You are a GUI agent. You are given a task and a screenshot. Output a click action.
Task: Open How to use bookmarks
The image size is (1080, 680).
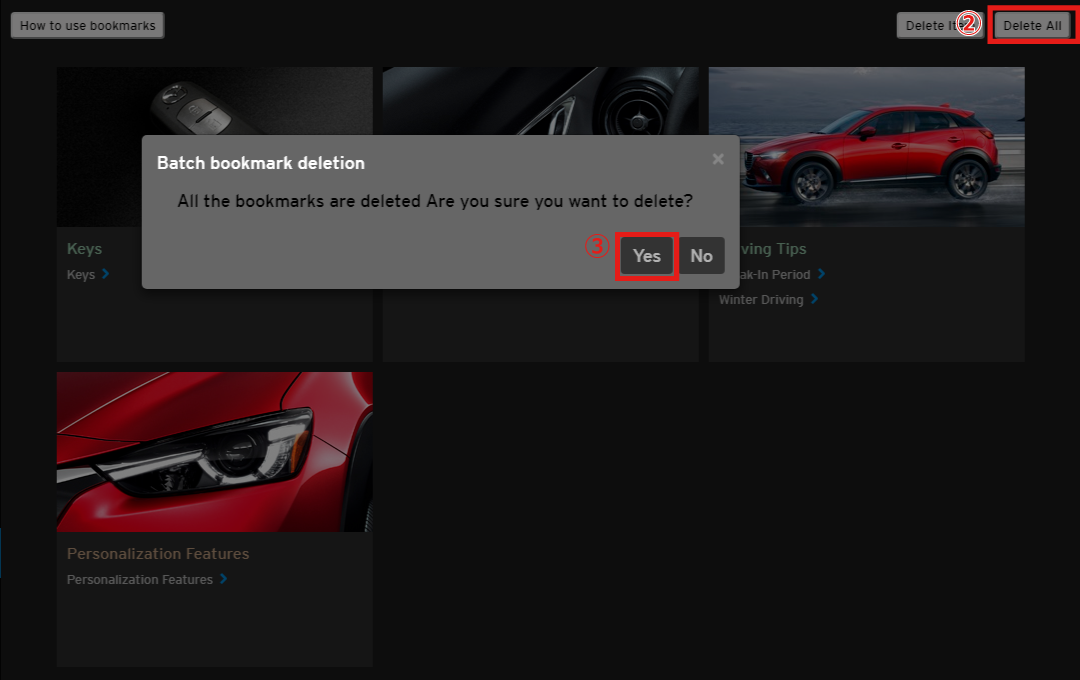(x=87, y=26)
